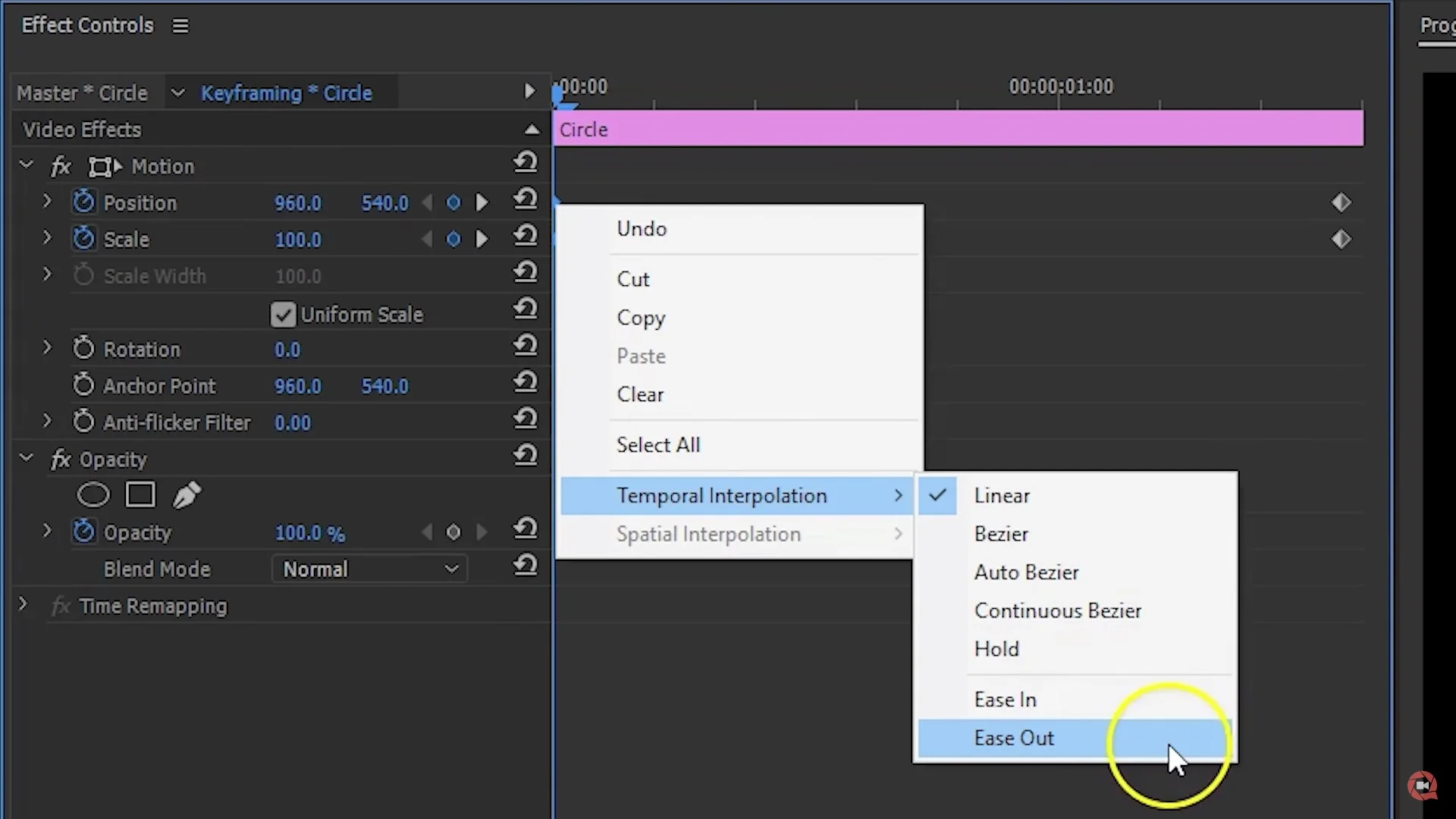Click Select All in the context menu
Image resolution: width=1456 pixels, height=819 pixels.
coord(657,445)
